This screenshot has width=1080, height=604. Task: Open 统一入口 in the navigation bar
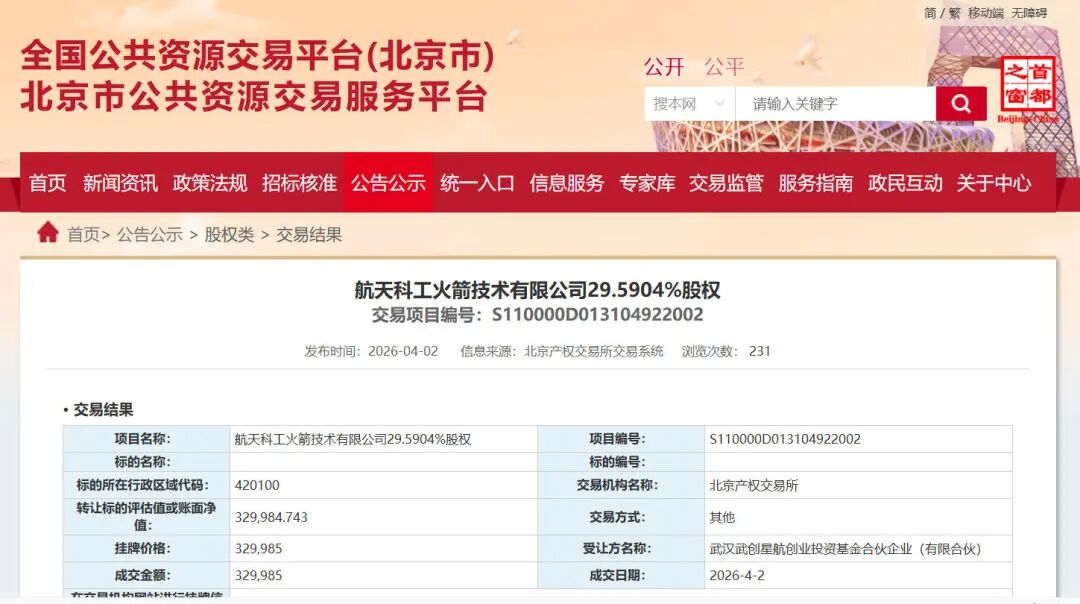click(x=477, y=183)
